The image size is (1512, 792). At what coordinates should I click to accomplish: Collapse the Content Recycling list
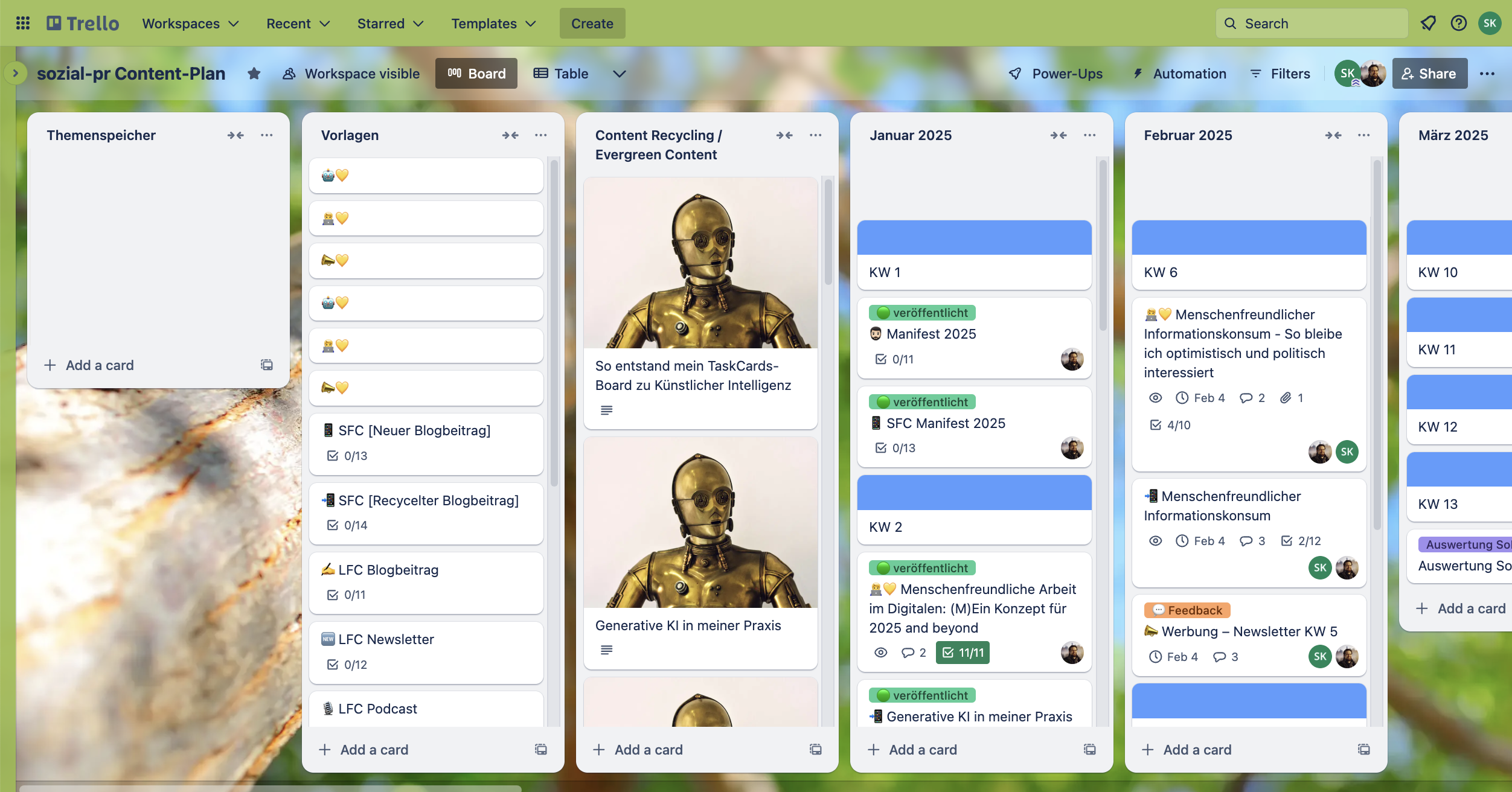coord(784,135)
